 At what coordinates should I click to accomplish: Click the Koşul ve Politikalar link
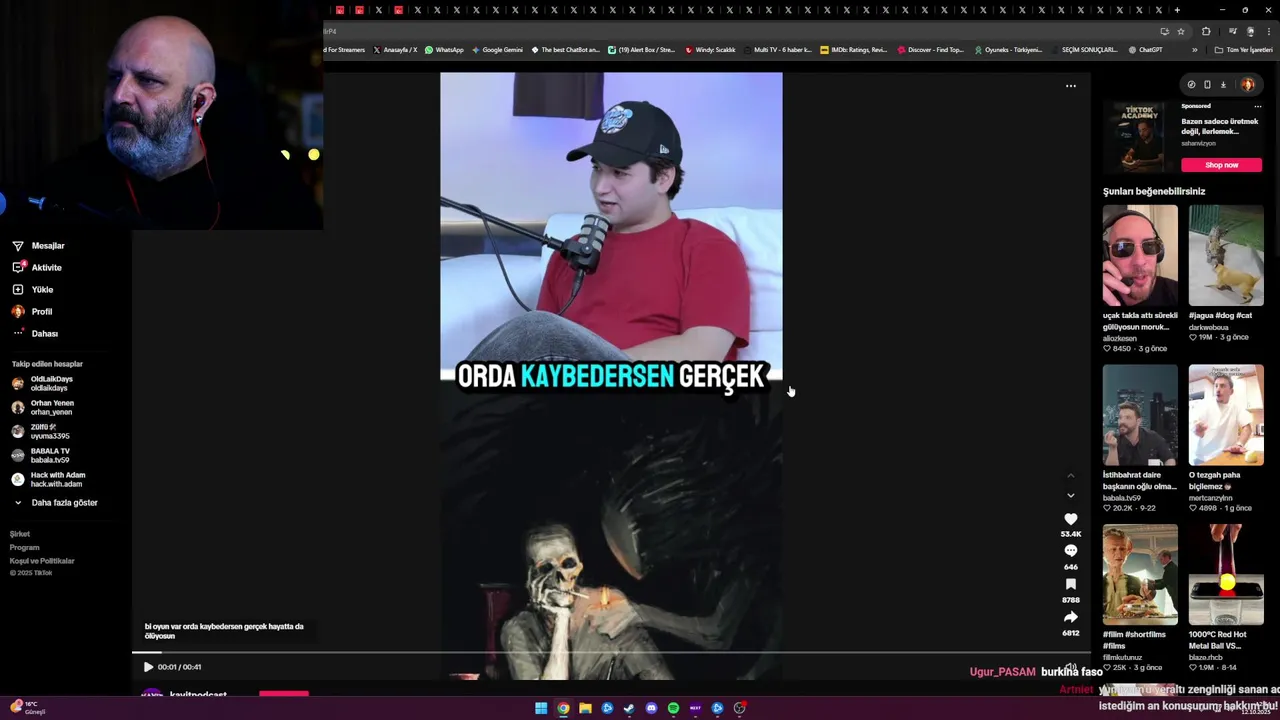tap(42, 561)
